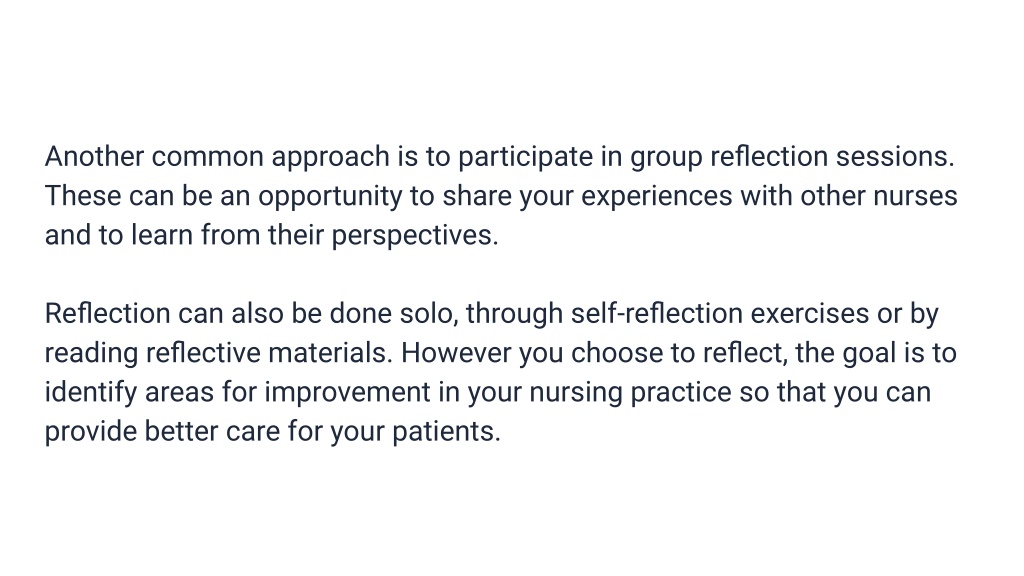
Task: Click the word "Another" in the text
Action: pyautogui.click(x=94, y=157)
